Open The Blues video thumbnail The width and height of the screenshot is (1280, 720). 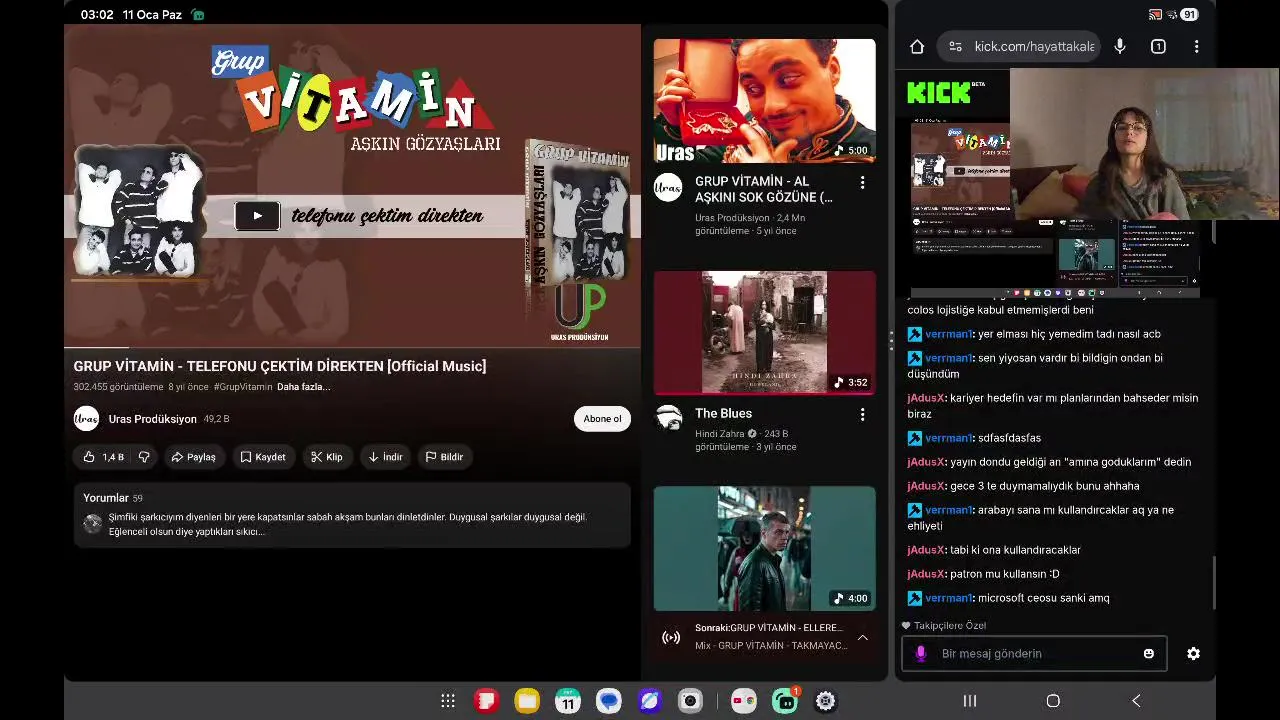pos(764,332)
